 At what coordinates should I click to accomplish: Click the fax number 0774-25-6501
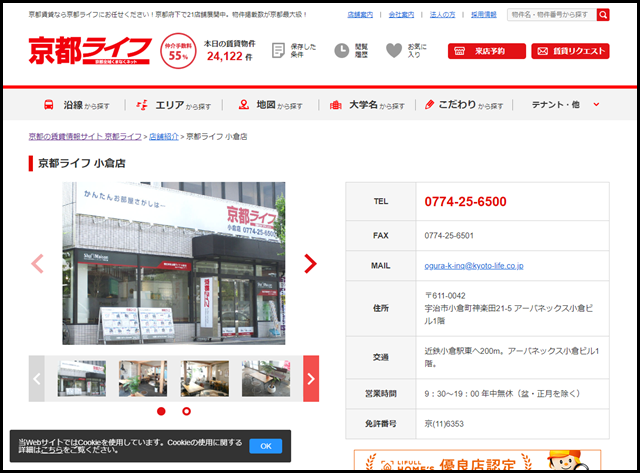click(449, 235)
